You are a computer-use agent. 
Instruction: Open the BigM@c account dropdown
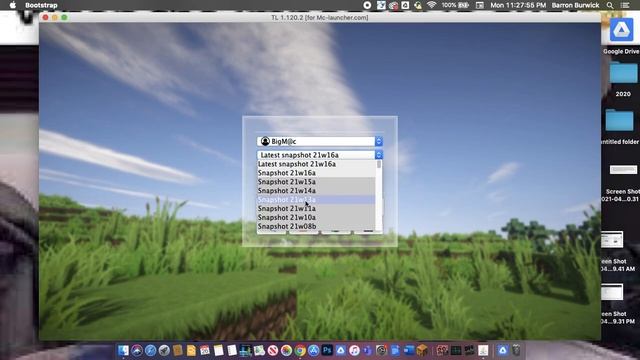point(320,141)
